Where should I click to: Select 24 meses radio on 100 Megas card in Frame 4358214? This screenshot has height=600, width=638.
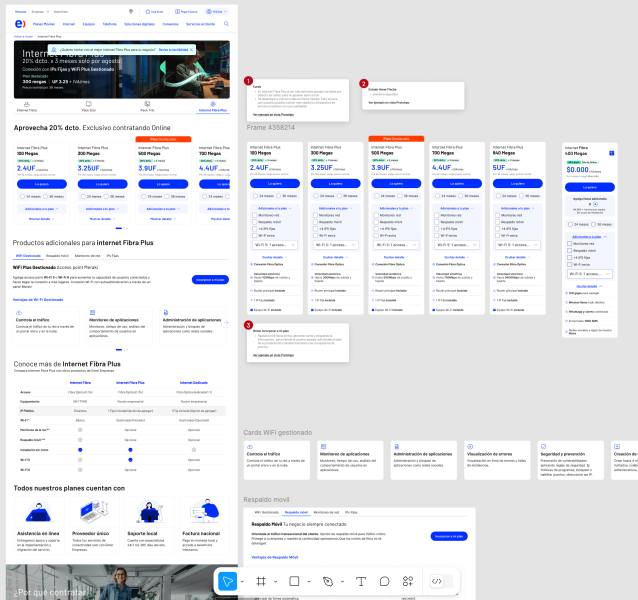[x=256, y=196]
